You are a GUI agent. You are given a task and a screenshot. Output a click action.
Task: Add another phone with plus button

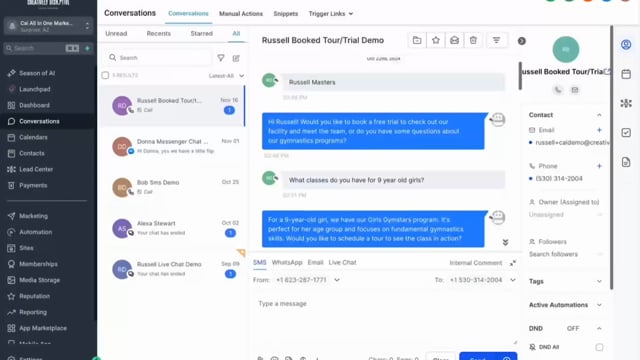pyautogui.click(x=599, y=166)
